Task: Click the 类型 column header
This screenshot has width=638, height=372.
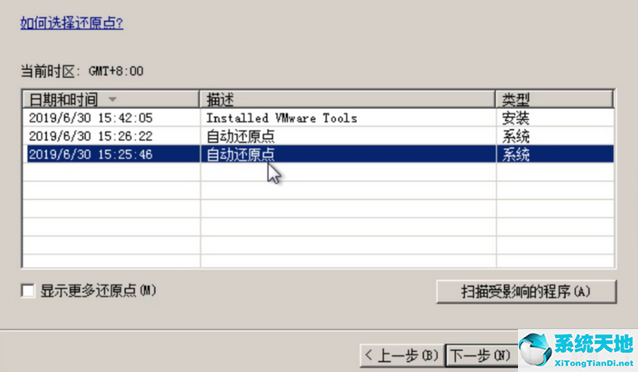Action: tap(554, 99)
